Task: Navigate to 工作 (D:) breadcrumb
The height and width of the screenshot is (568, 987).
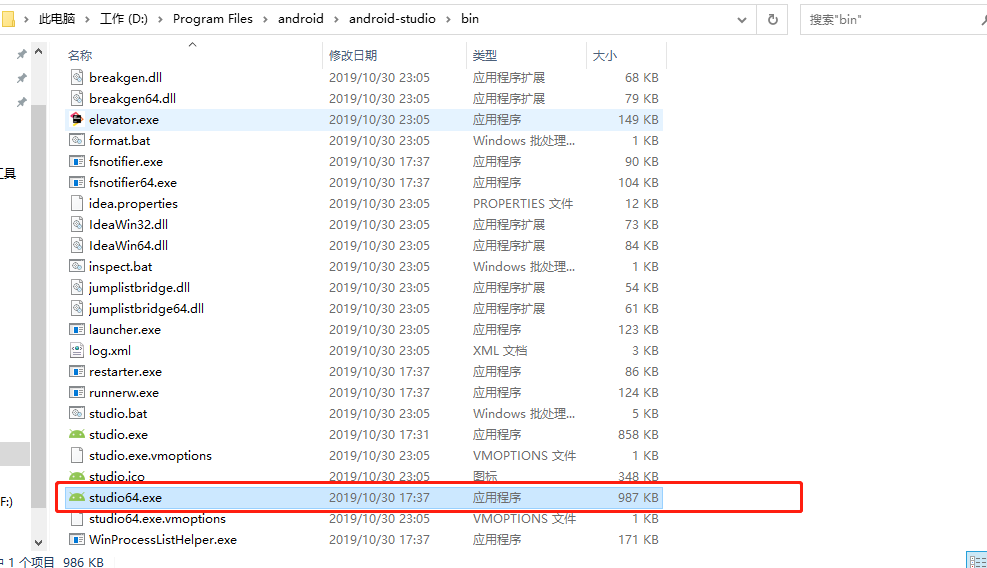Action: tap(124, 19)
